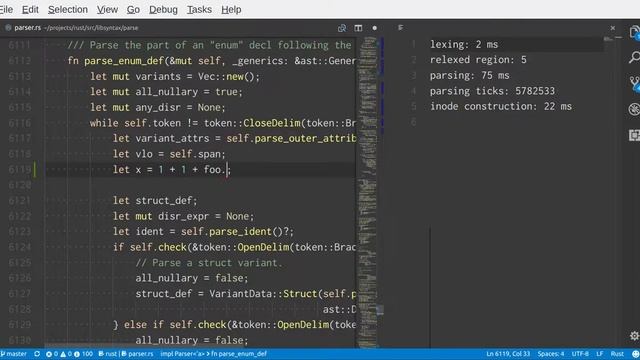Open the View menu
The height and width of the screenshot is (360, 640).
107,9
